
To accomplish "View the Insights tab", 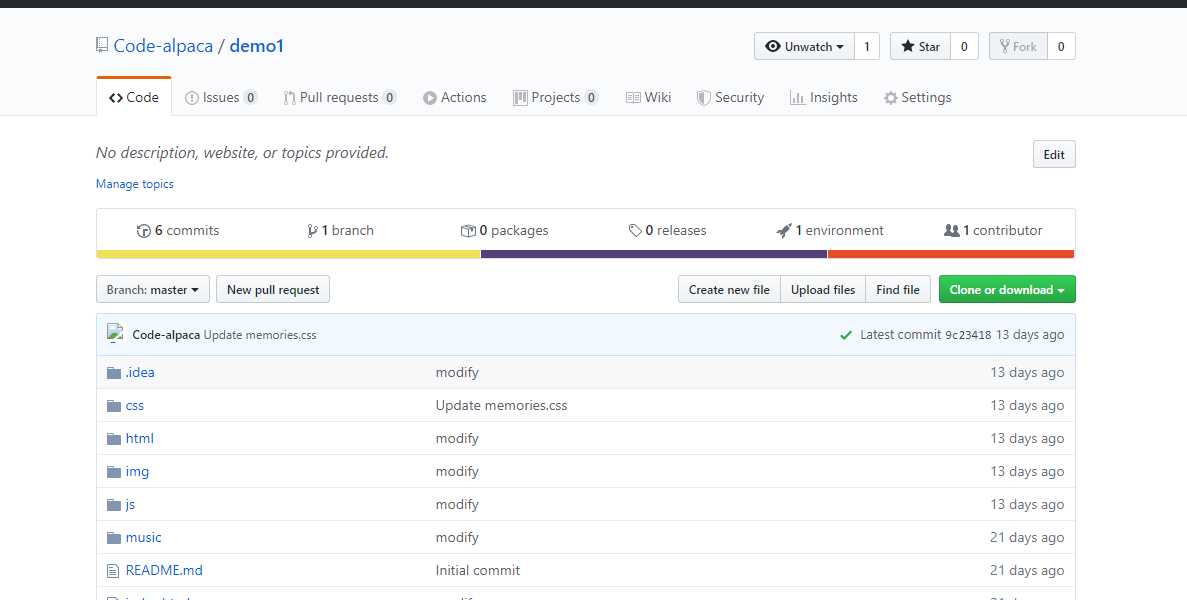I will tap(824, 98).
